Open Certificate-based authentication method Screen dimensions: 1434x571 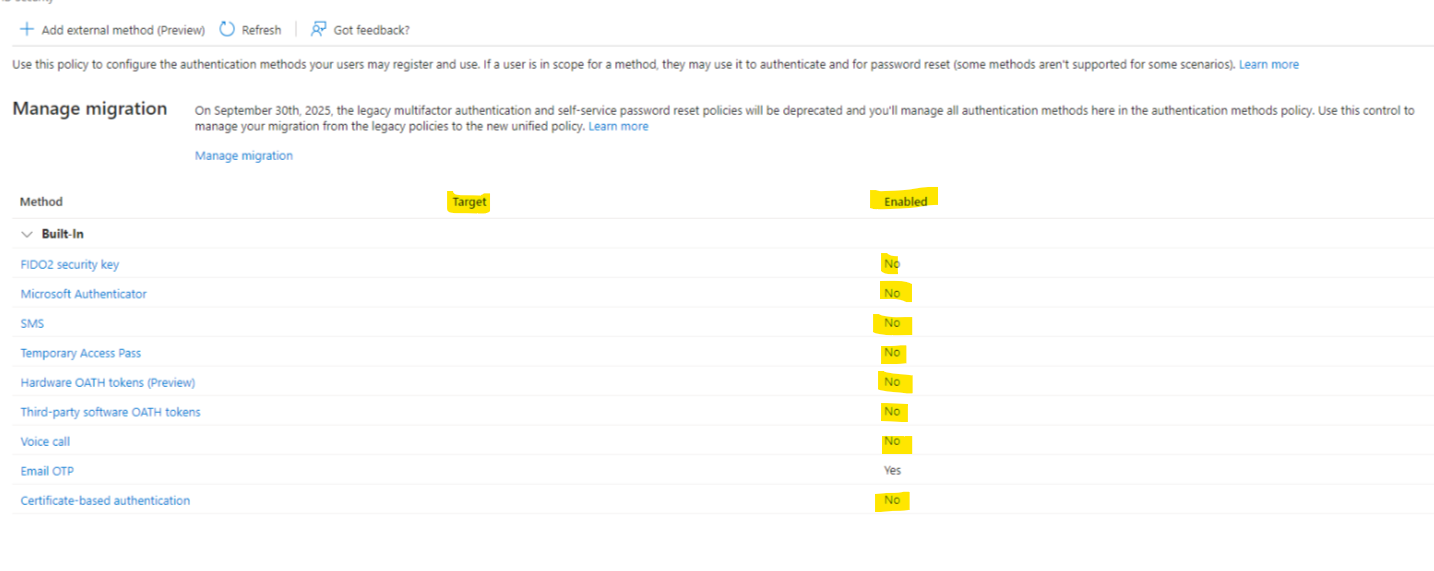pos(105,500)
